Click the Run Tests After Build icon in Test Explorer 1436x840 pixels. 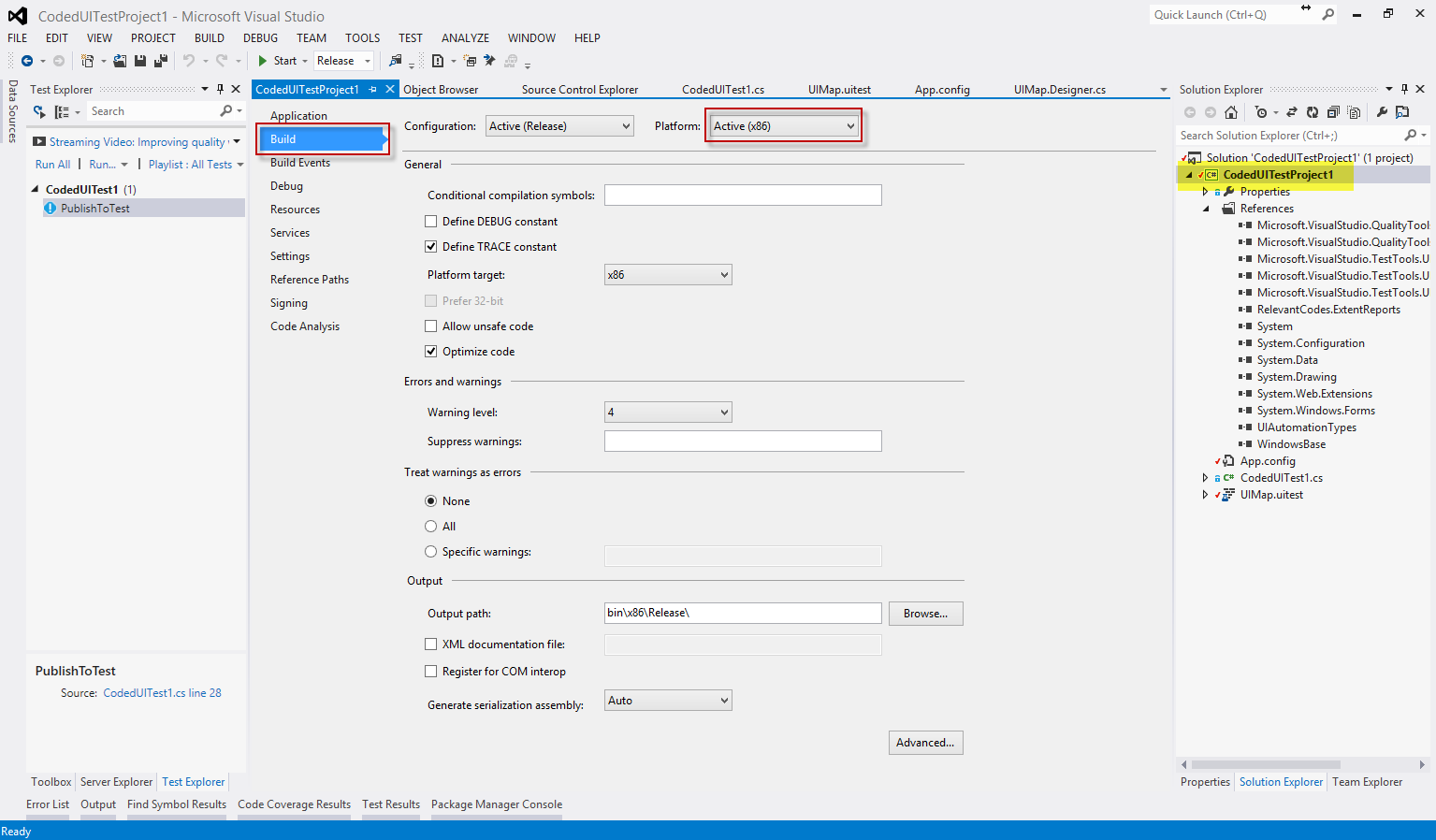[x=39, y=111]
